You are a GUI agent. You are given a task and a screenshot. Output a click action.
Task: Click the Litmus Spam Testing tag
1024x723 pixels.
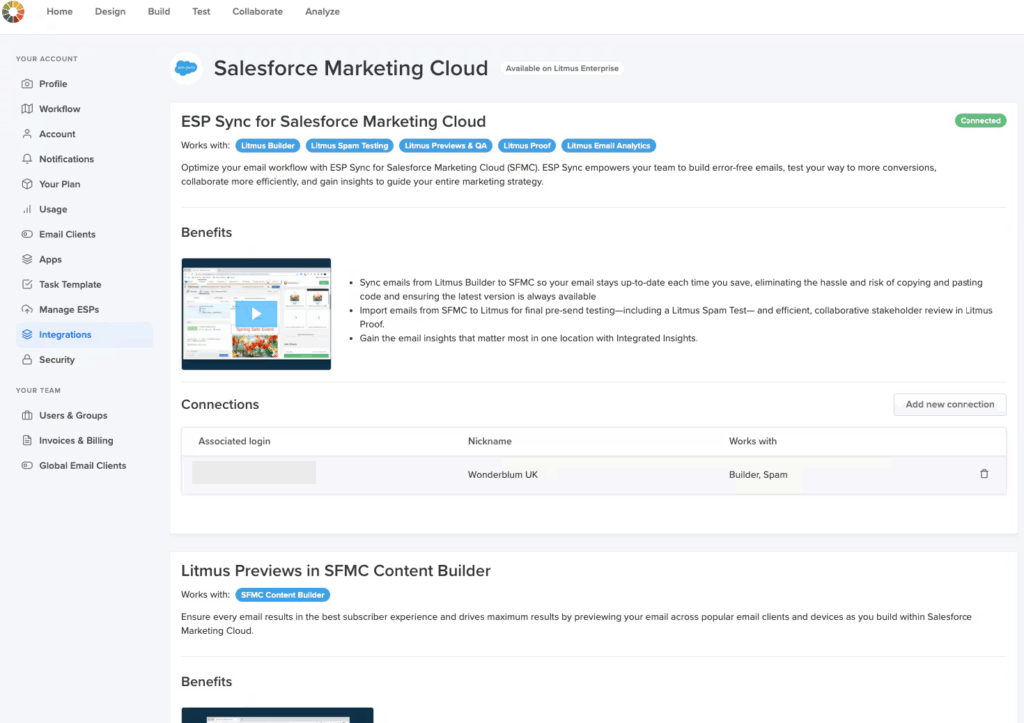click(x=349, y=146)
